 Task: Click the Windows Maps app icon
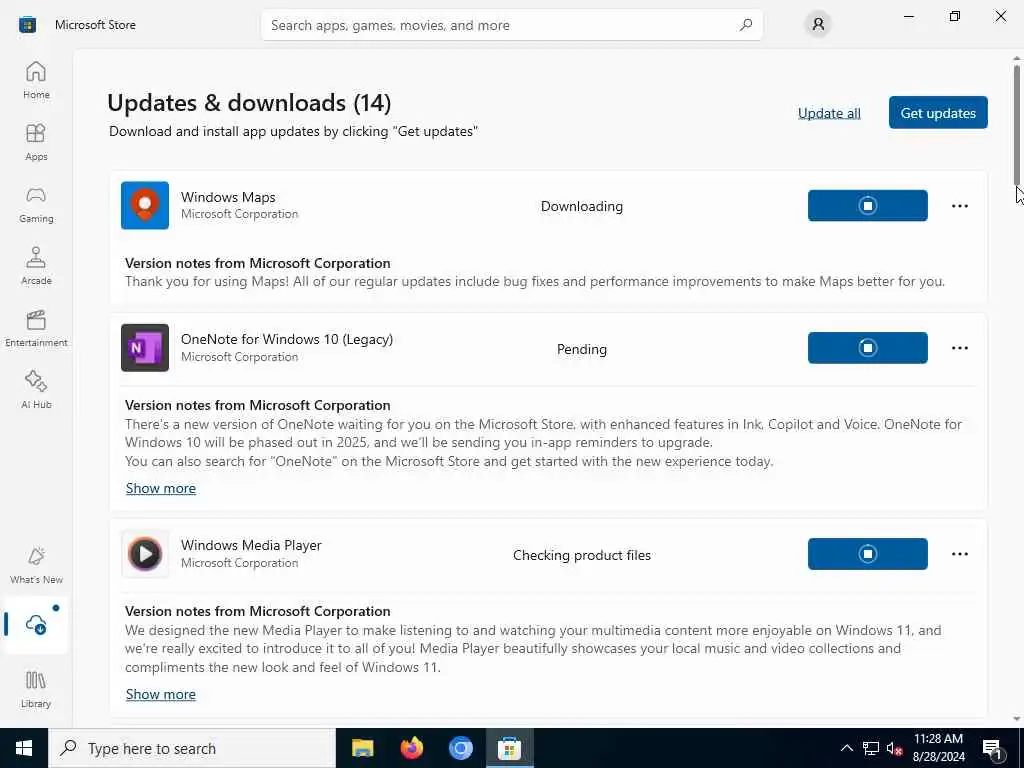coord(145,206)
